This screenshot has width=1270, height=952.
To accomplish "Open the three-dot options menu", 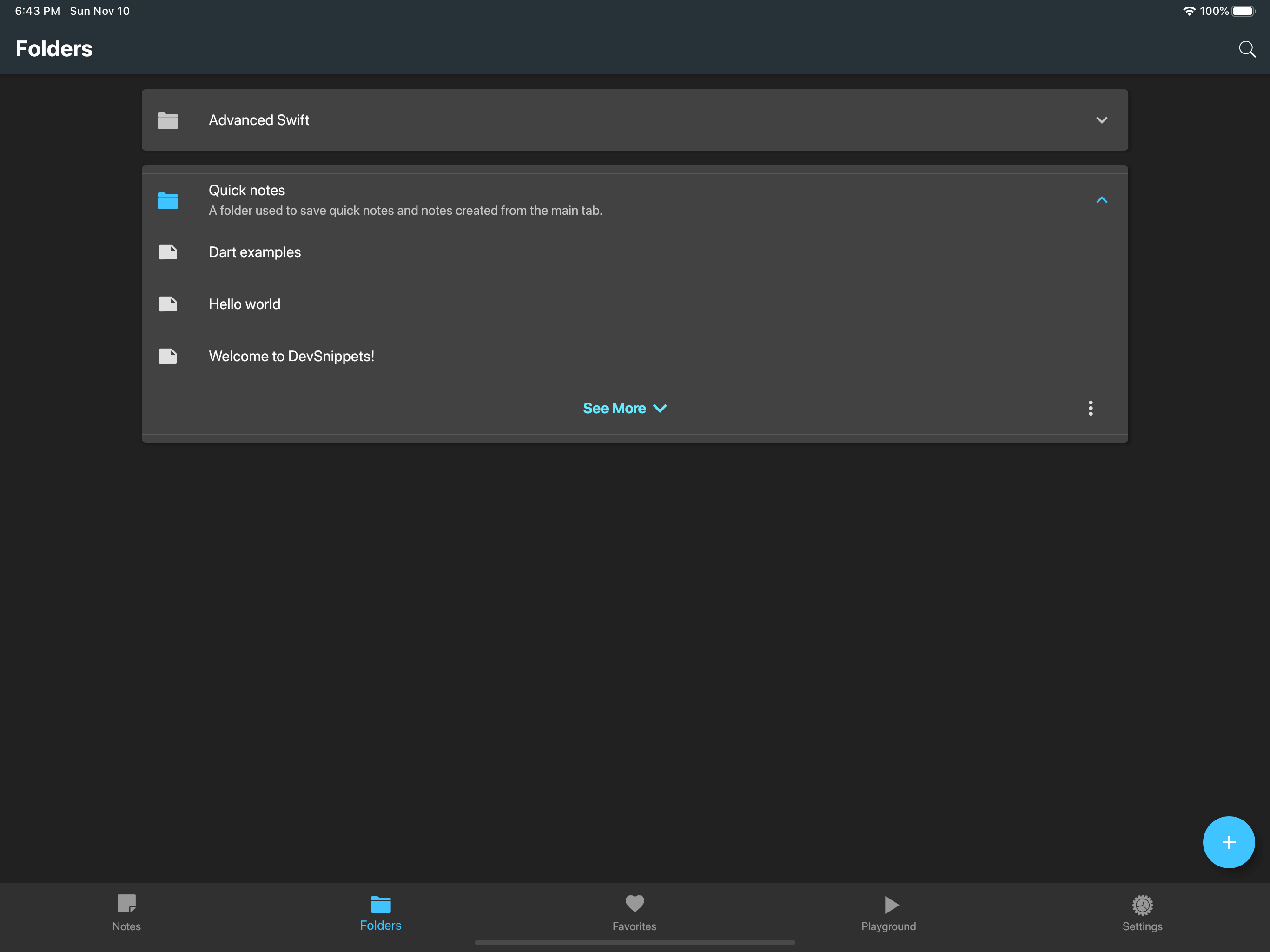I will tap(1090, 408).
